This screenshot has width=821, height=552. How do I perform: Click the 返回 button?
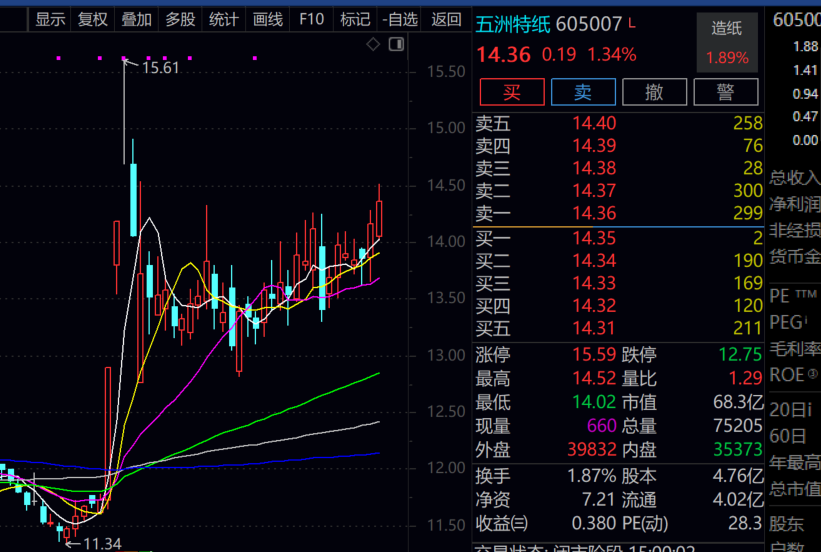click(446, 20)
